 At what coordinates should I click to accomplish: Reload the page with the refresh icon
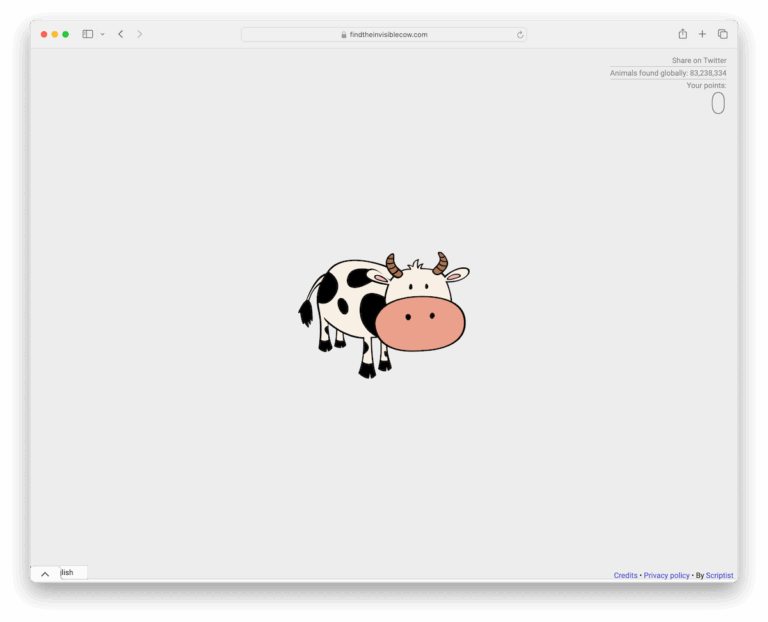(x=520, y=35)
